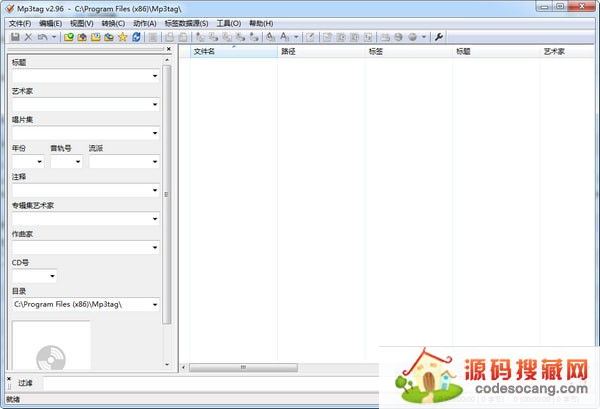This screenshot has width=600, height=409.
Task: Open the 文件(F) menu
Action: pyautogui.click(x=20, y=23)
